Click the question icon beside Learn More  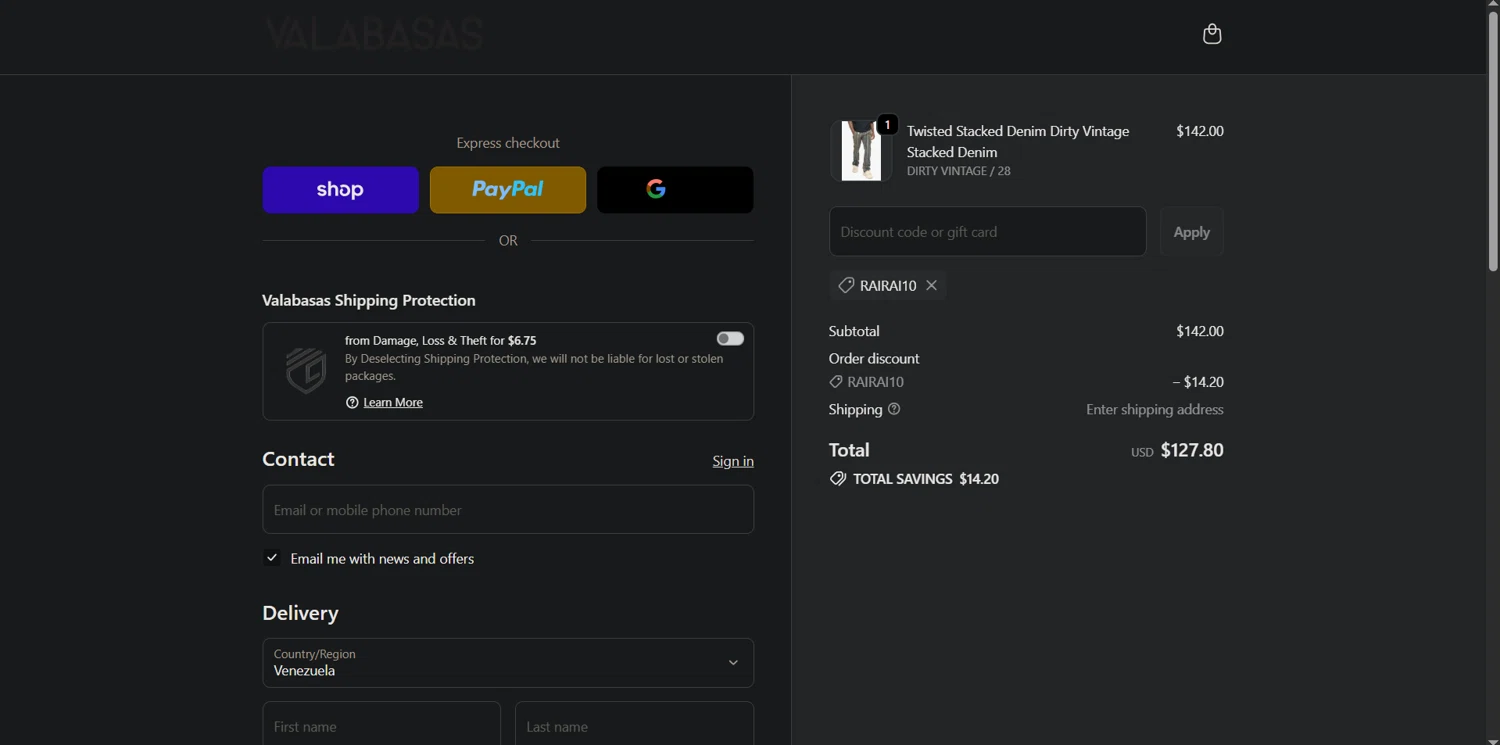pos(352,402)
